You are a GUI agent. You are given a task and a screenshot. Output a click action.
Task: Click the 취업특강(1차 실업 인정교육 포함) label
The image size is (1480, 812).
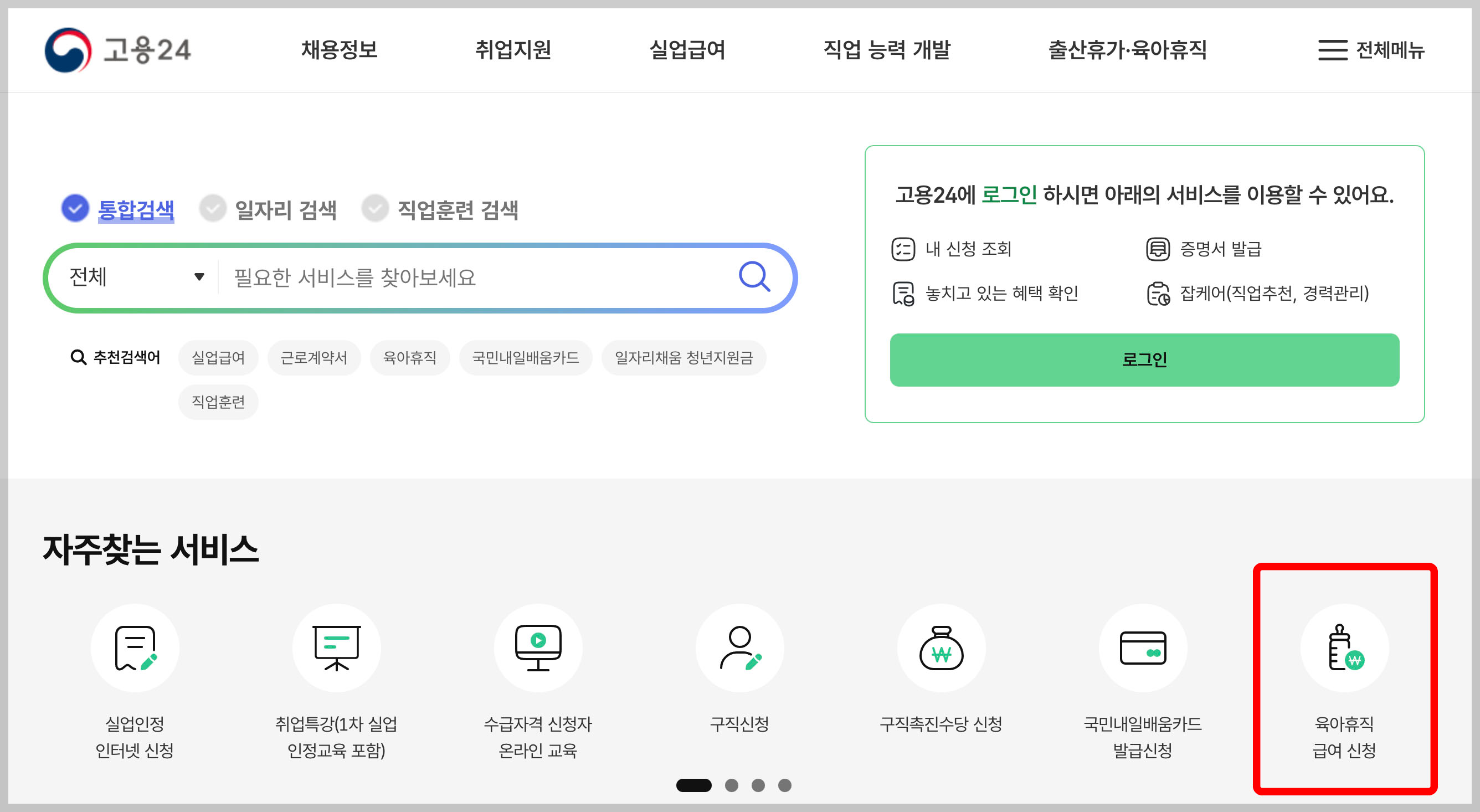coord(336,737)
